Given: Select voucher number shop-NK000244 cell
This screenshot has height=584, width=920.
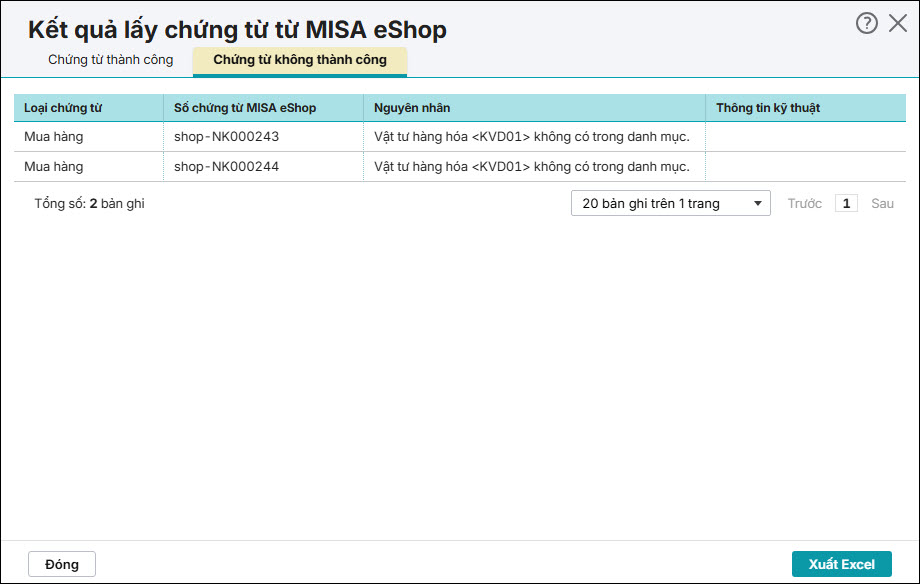Looking at the screenshot, I should point(226,167).
